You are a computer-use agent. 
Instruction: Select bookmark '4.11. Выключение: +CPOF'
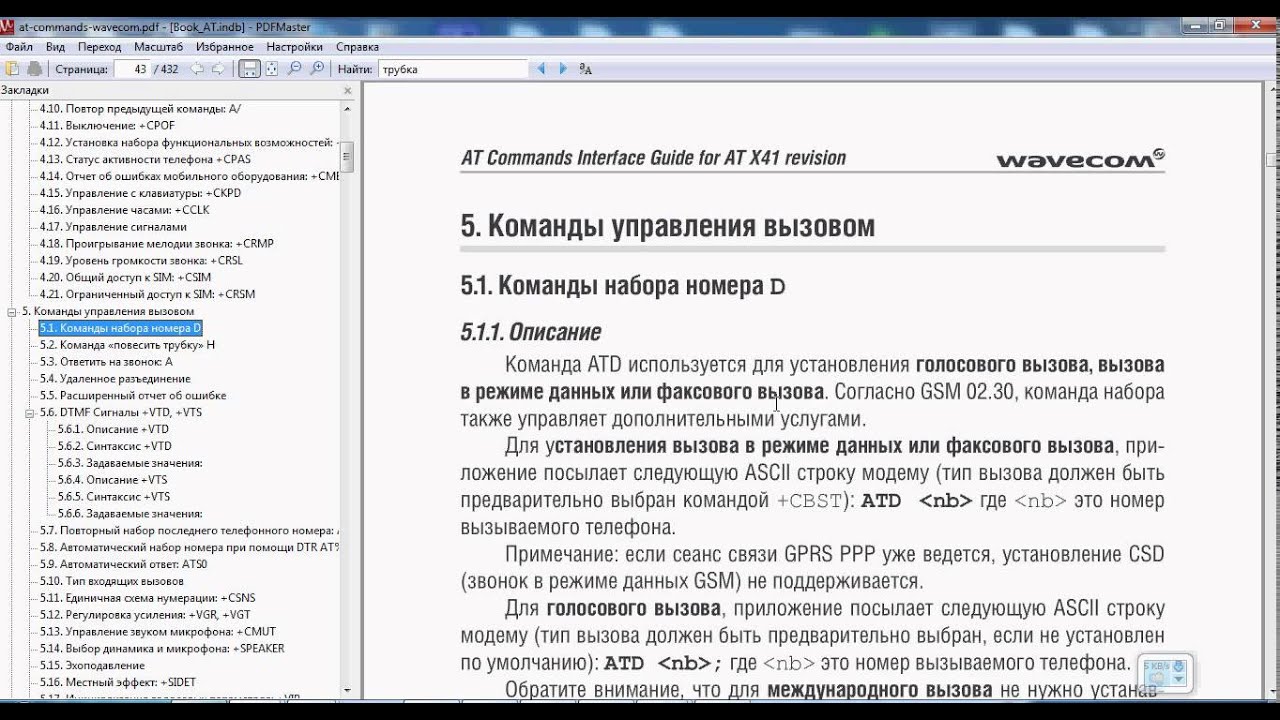107,126
